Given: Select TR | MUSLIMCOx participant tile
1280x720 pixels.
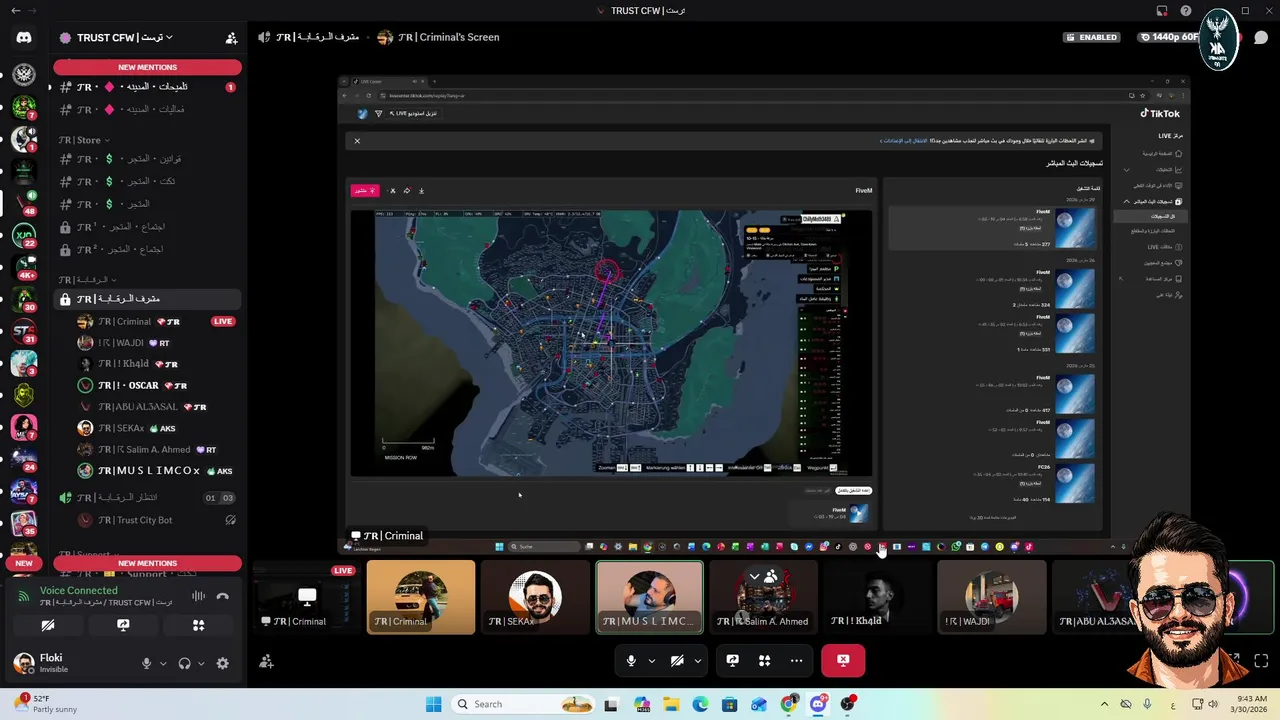Looking at the screenshot, I should [649, 597].
